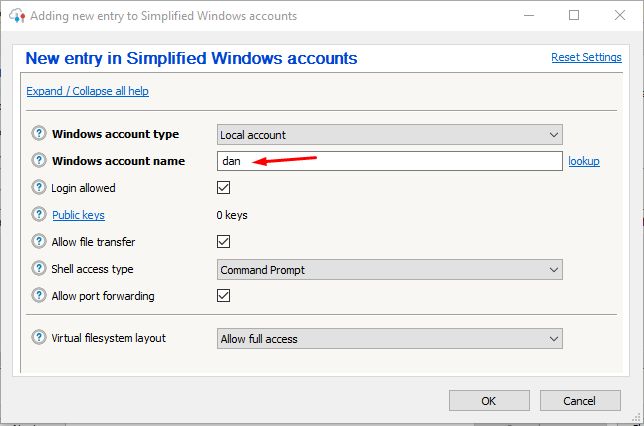Show help icon for Login allowed
The image size is (644, 426).
[x=39, y=187]
